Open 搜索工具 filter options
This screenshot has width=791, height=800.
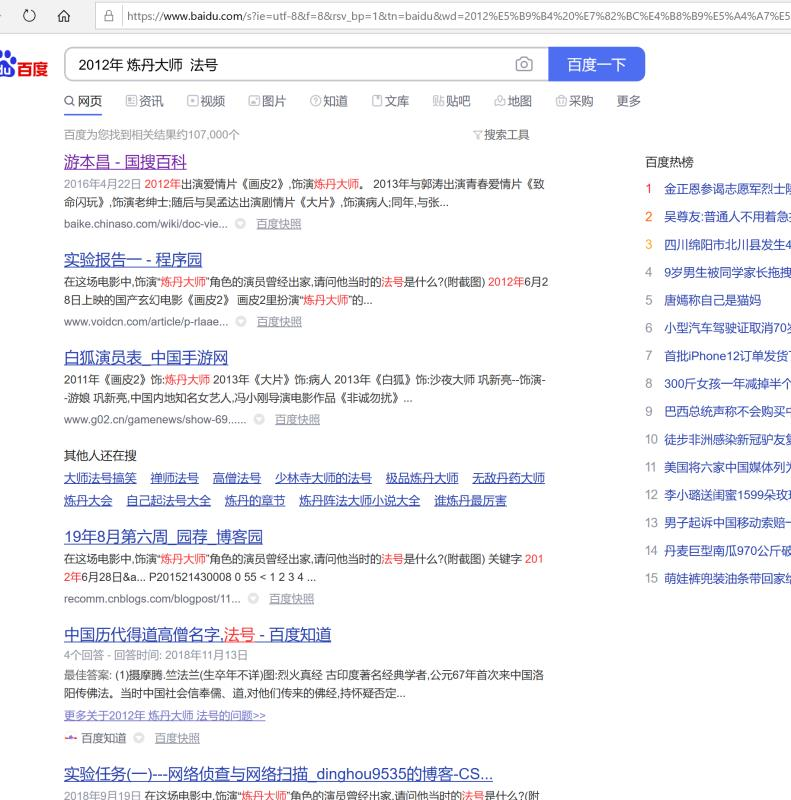coord(501,135)
